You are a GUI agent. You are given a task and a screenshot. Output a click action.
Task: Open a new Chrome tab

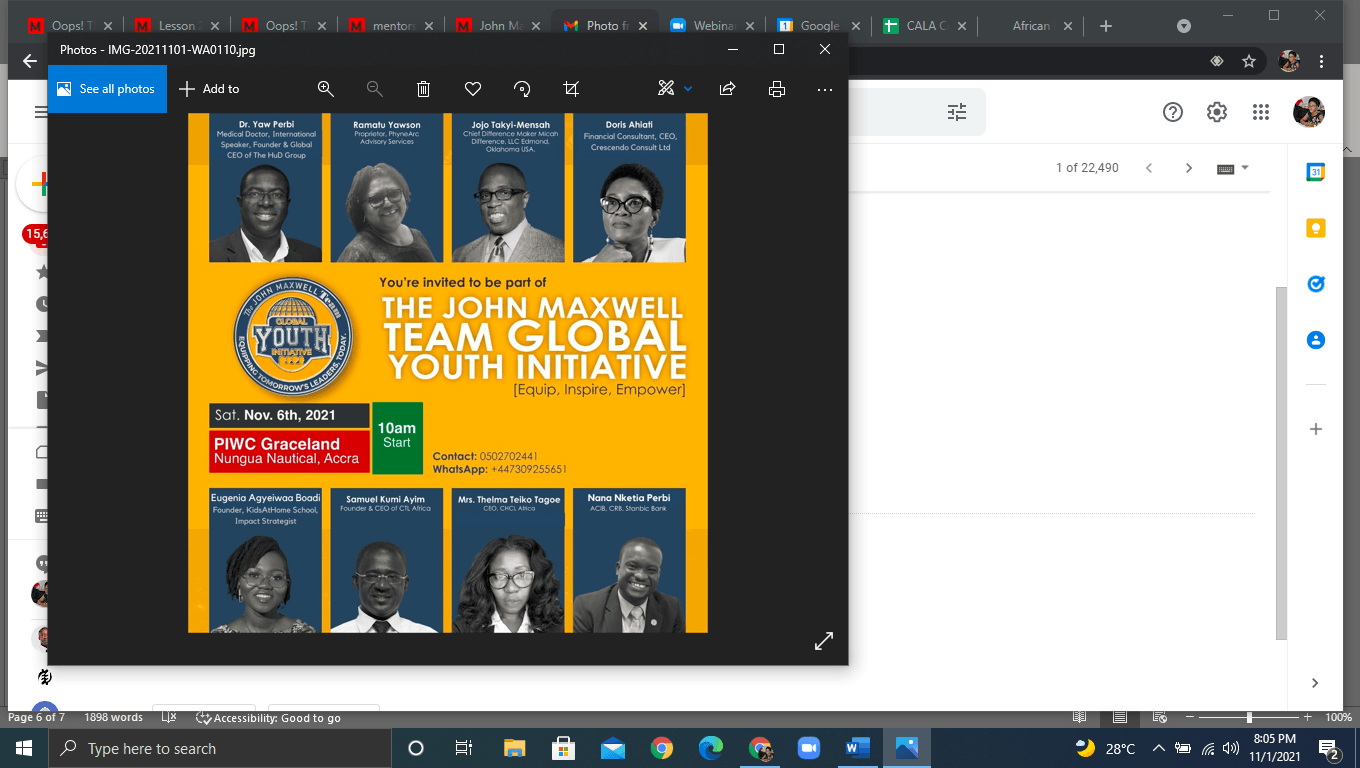(1106, 26)
